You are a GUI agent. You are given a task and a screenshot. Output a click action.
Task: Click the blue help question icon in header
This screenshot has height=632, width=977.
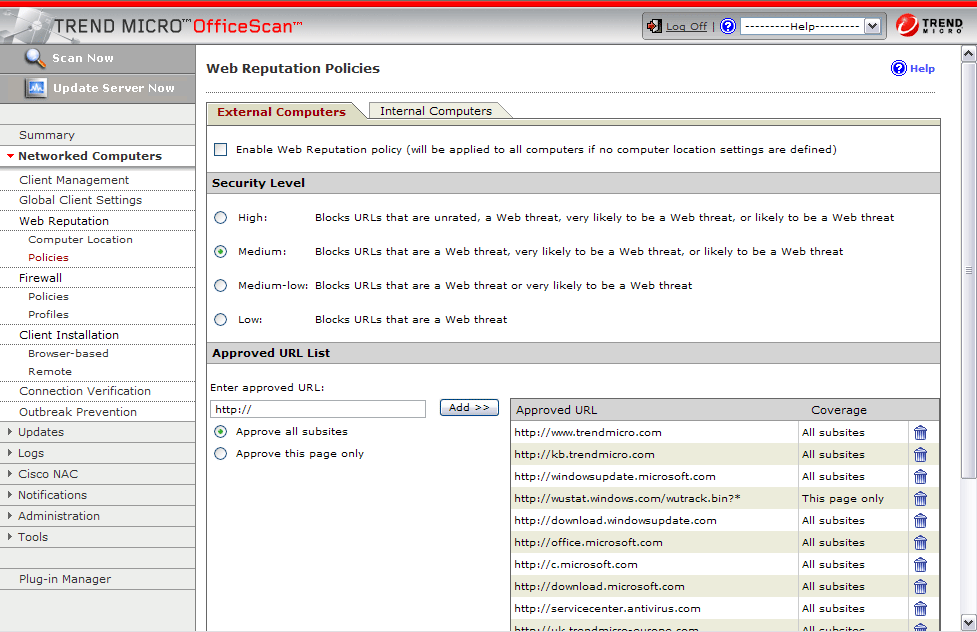(728, 26)
